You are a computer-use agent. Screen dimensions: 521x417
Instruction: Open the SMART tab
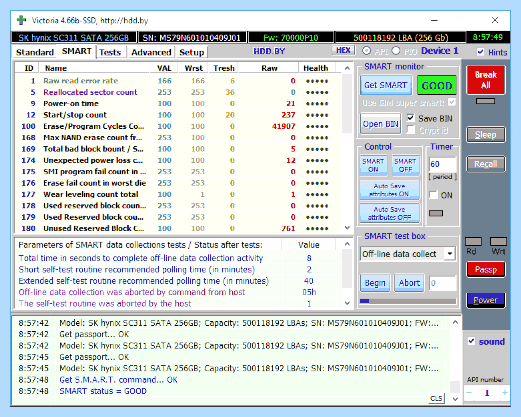(77, 51)
